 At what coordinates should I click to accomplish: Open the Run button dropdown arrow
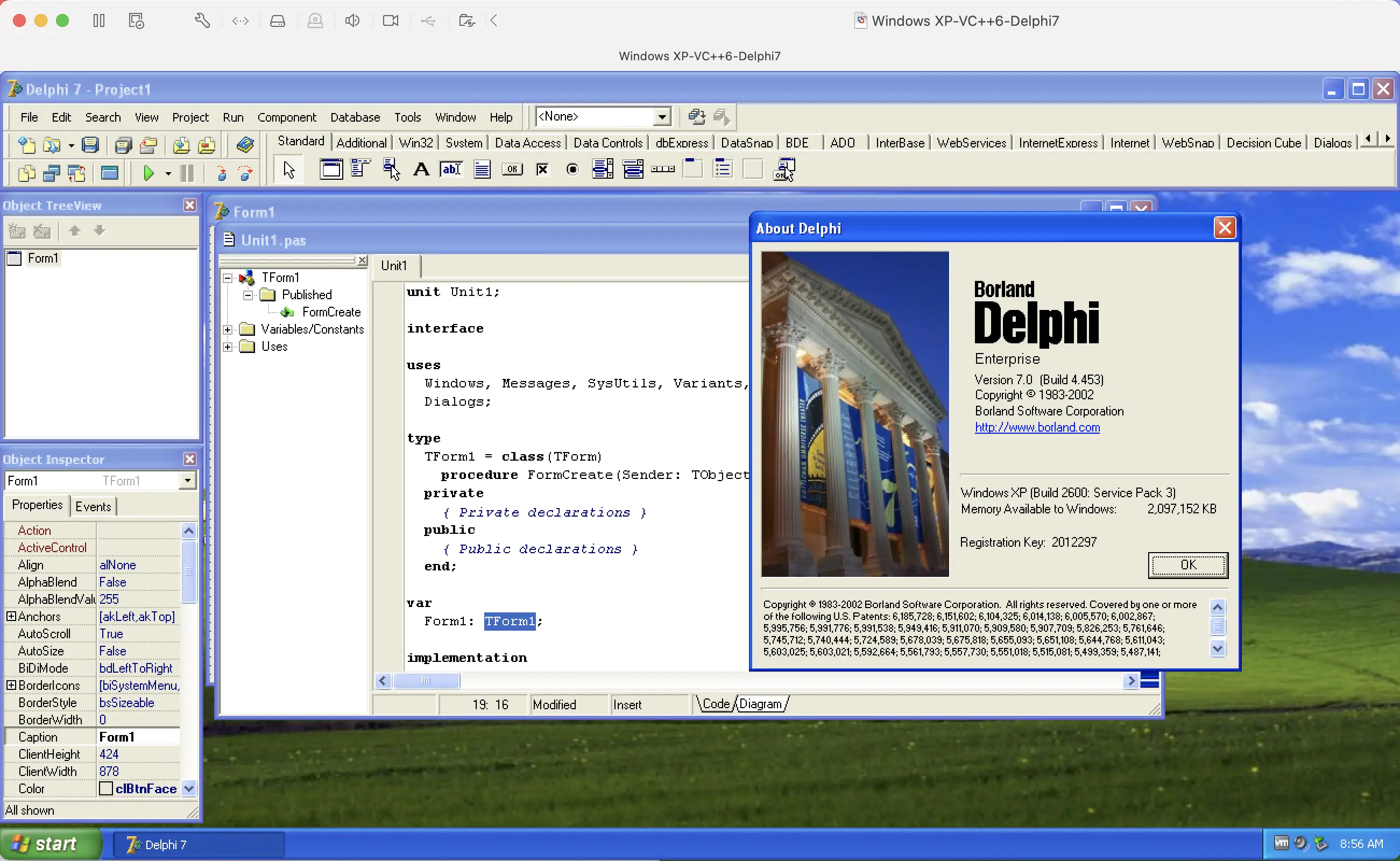tap(168, 173)
